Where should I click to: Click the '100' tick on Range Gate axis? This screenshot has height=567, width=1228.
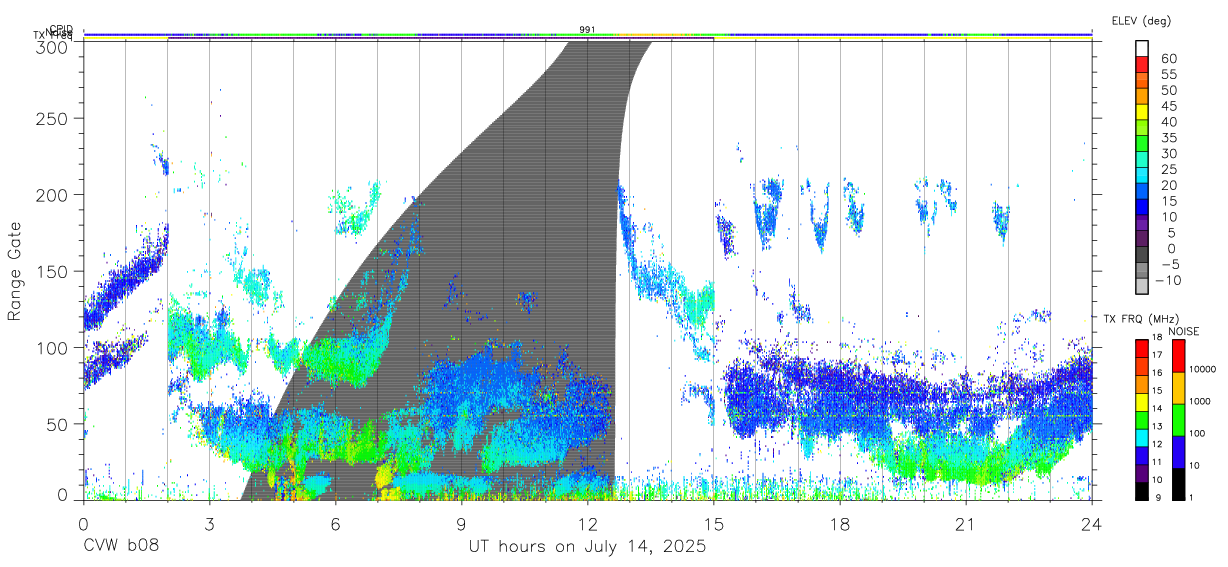[x=54, y=347]
